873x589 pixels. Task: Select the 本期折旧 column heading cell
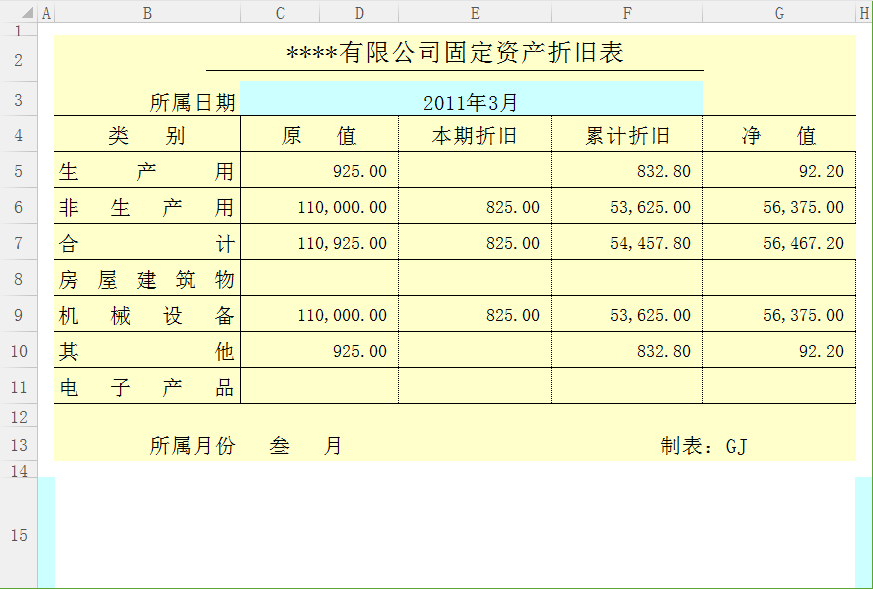pyautogui.click(x=474, y=136)
